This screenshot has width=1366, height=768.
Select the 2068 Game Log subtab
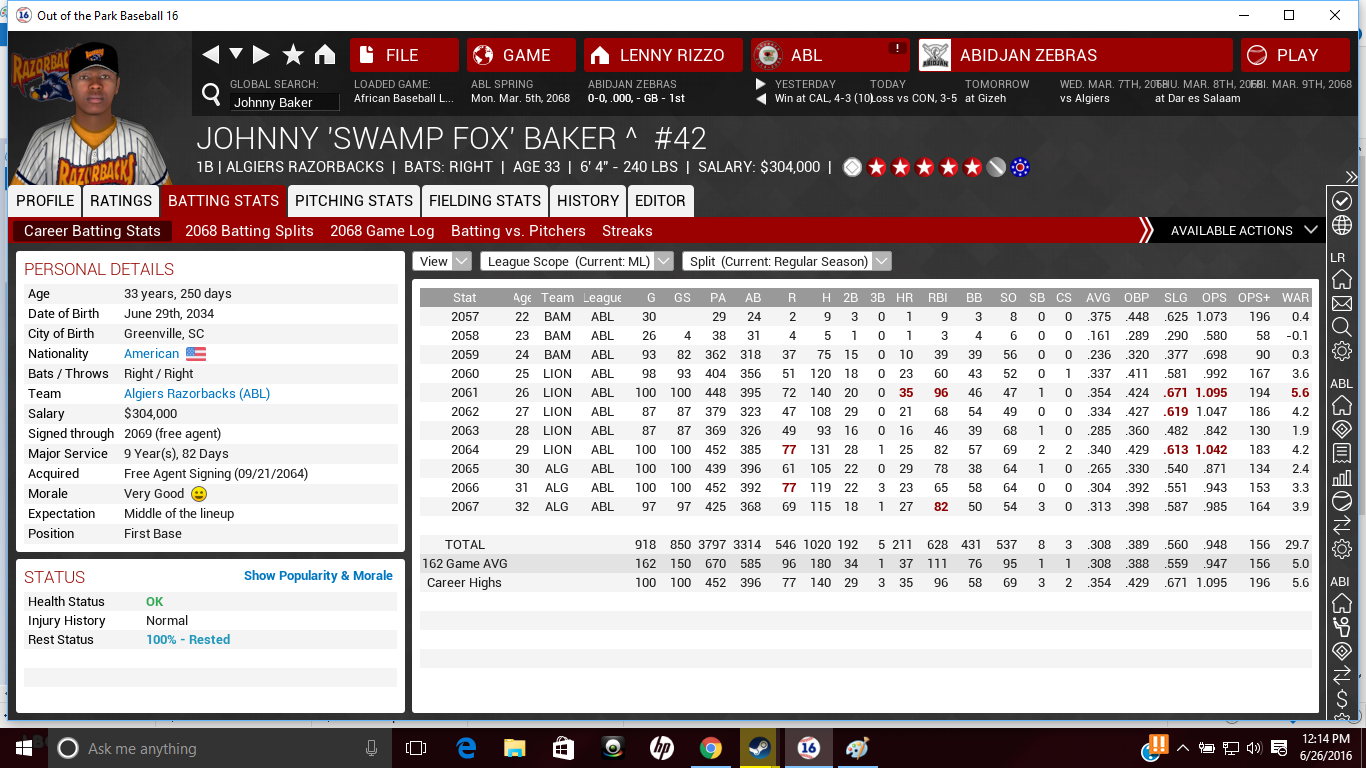[382, 231]
